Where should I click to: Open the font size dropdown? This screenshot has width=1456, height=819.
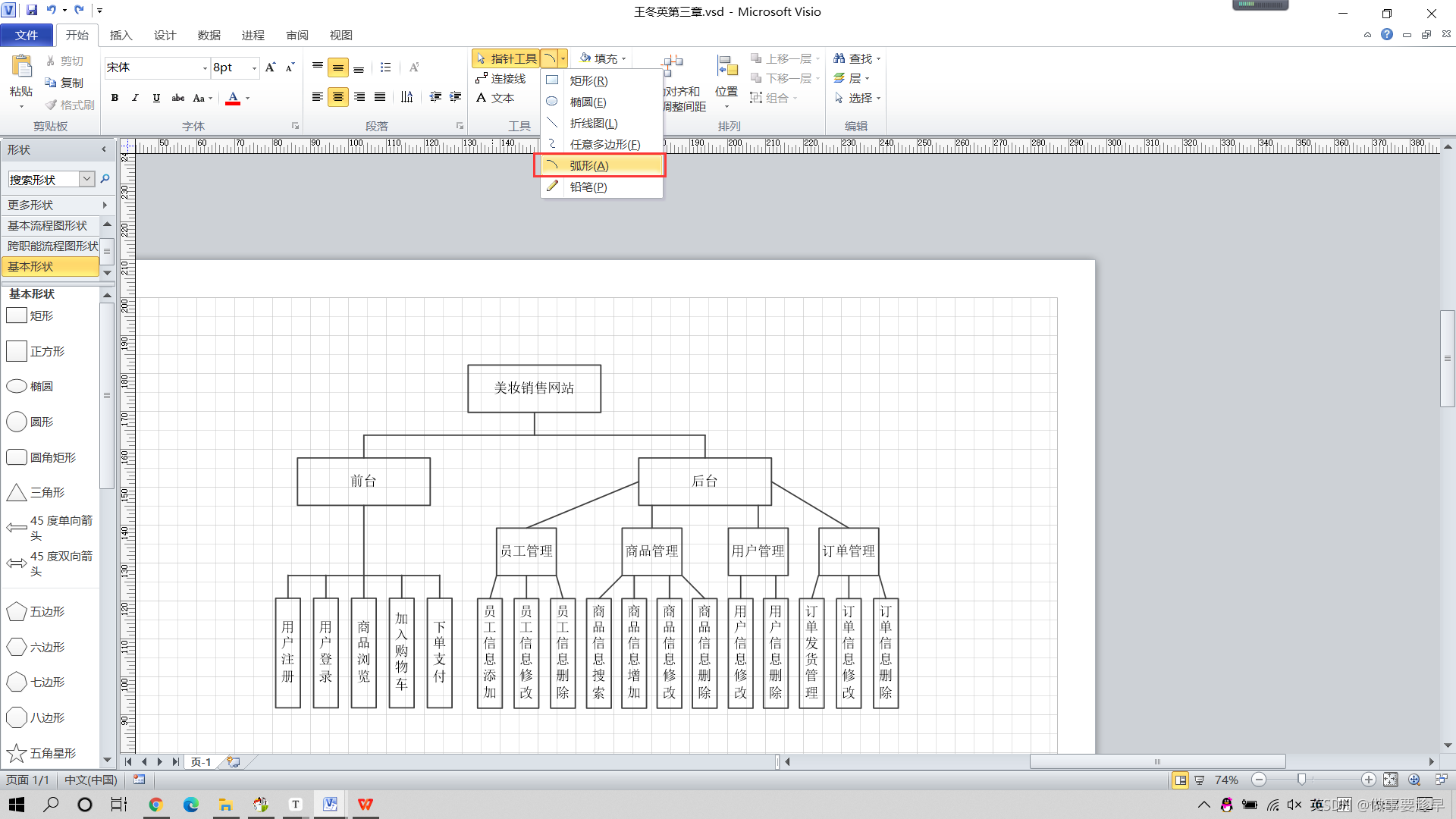point(254,68)
